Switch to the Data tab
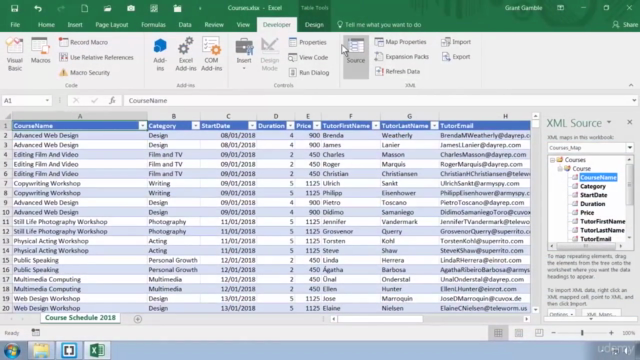640x360 pixels. (x=185, y=24)
